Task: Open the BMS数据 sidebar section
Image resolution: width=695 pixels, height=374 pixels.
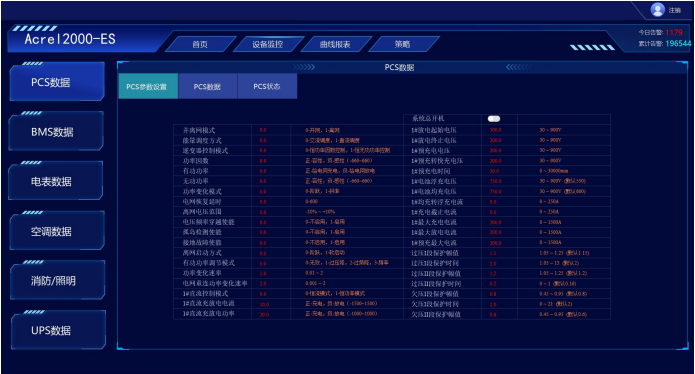Action: [56, 132]
